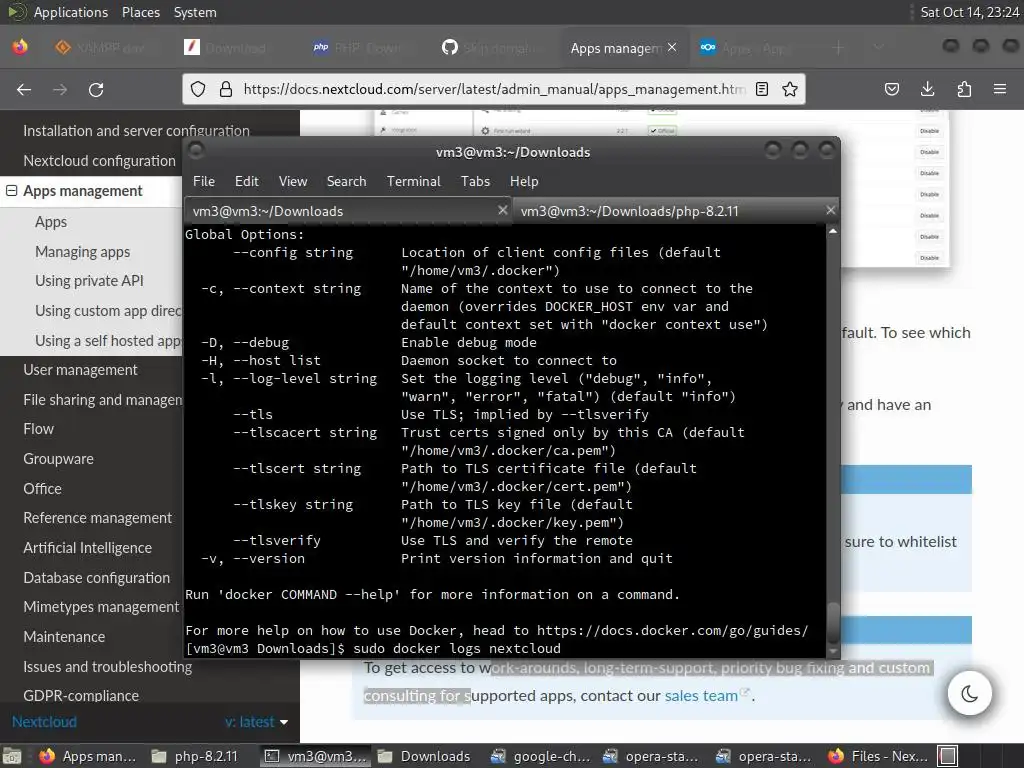This screenshot has width=1024, height=768.
Task: Close the php-8.2.11 terminal tab
Action: coord(830,210)
